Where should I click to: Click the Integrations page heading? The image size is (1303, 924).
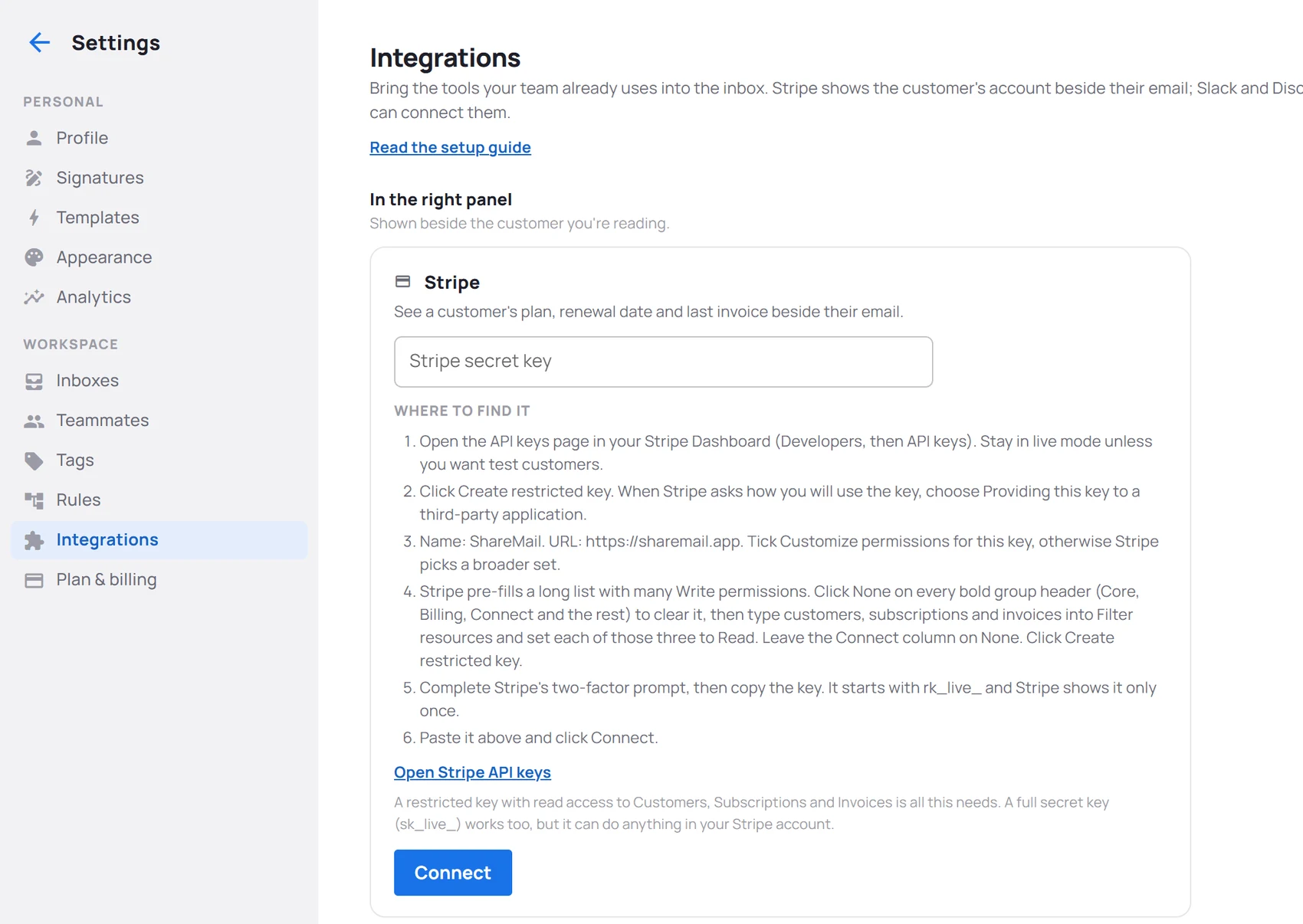click(x=445, y=57)
